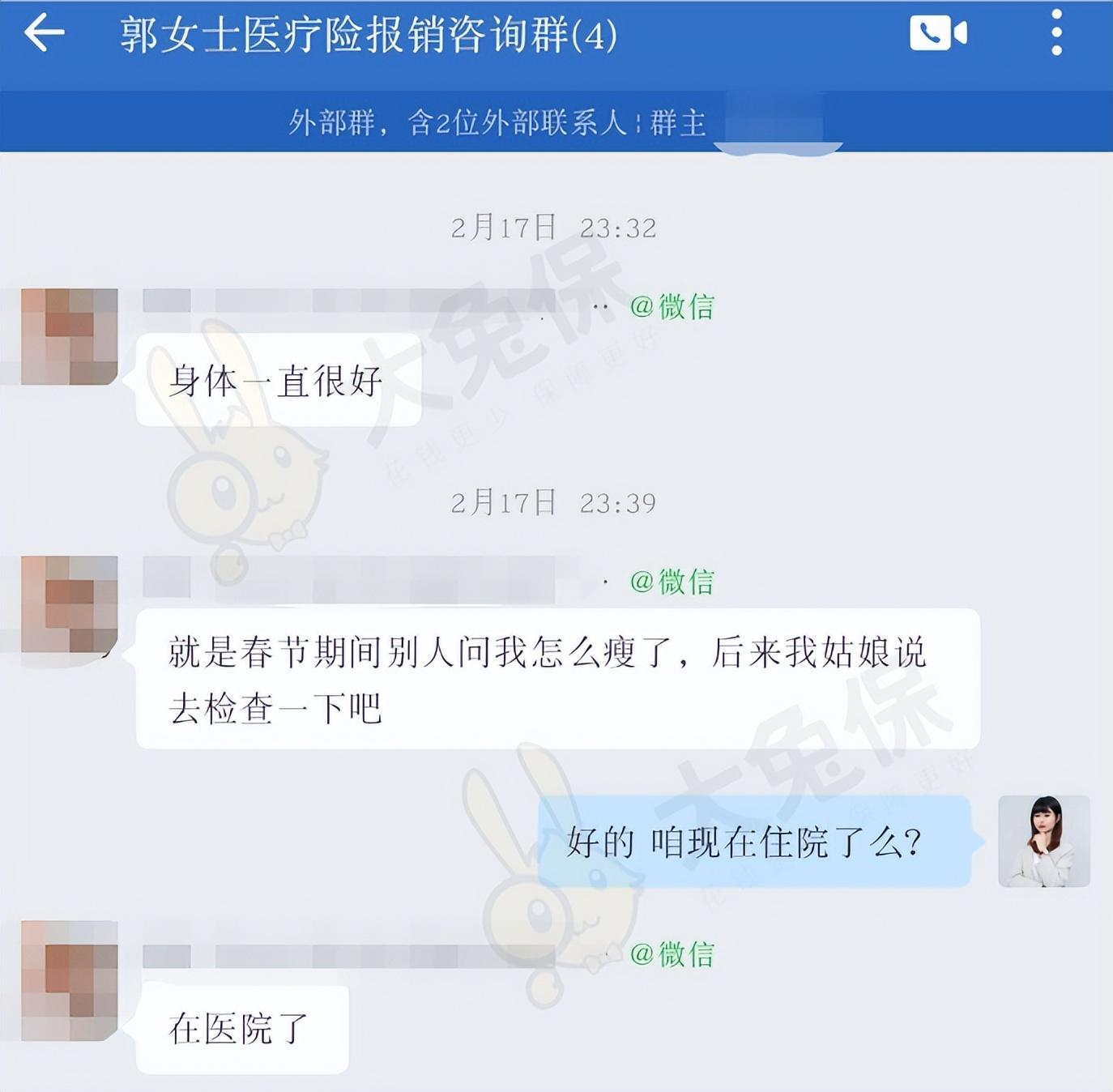Click @微信 tag above 在医院了
Viewport: 1113px width, 1092px height.
click(672, 954)
